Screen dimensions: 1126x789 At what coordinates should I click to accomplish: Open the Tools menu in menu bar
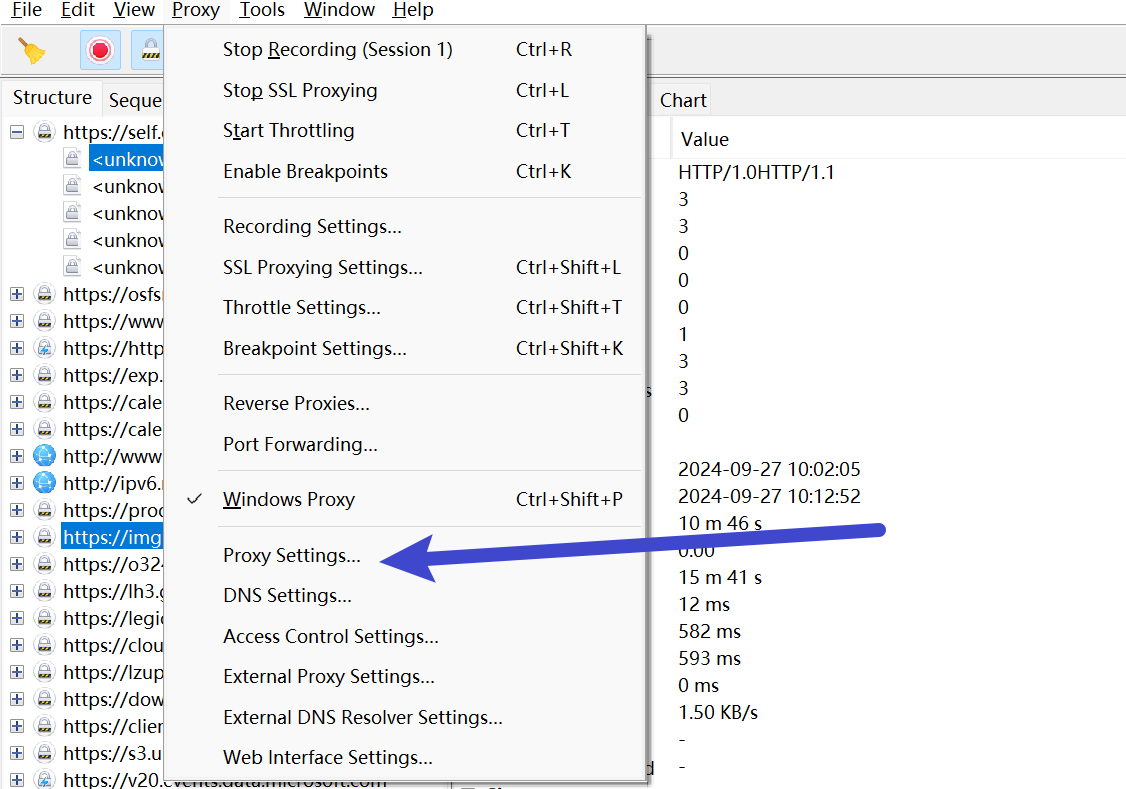(261, 10)
